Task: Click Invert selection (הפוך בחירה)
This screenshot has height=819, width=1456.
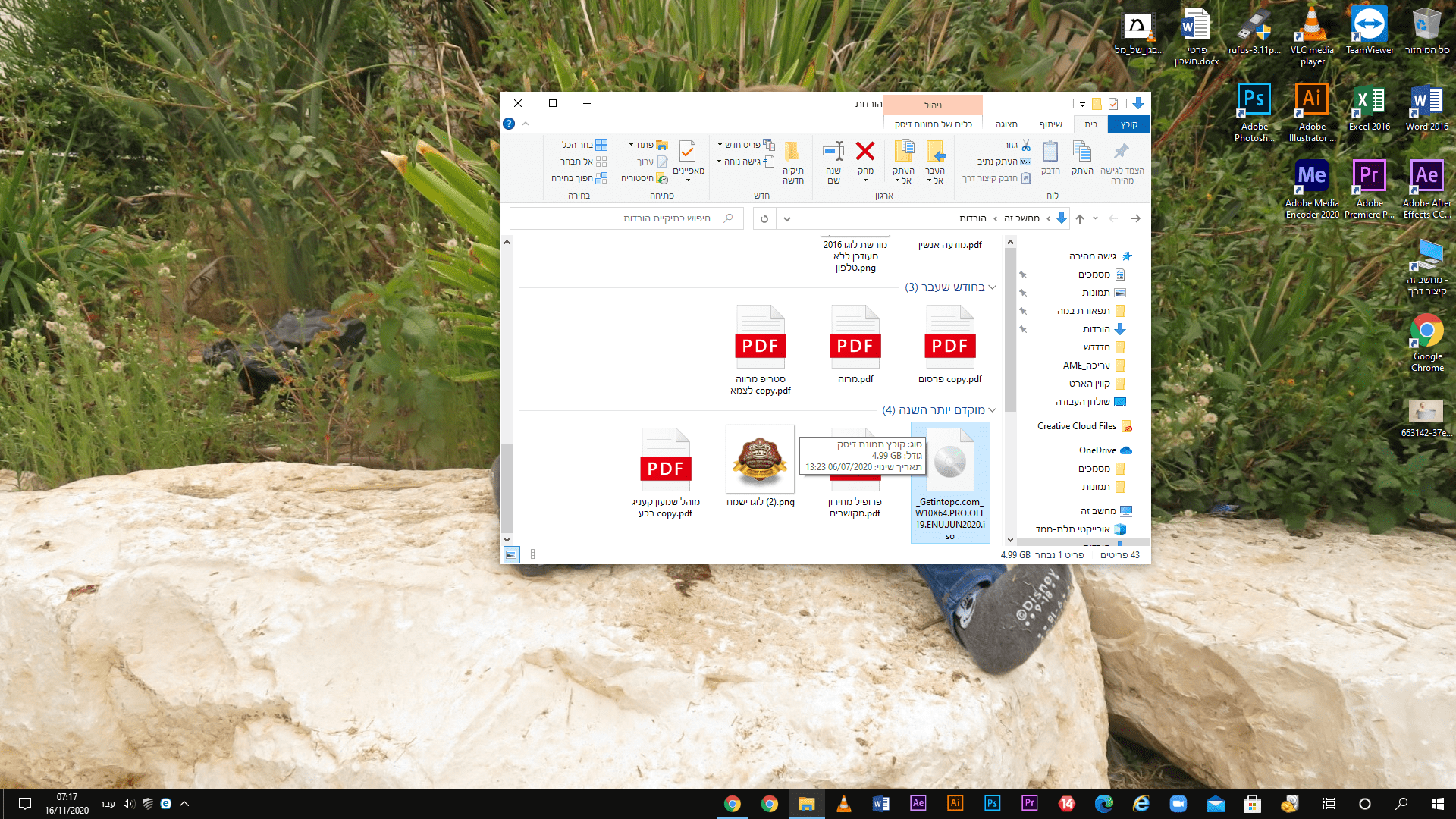Action: pyautogui.click(x=579, y=178)
